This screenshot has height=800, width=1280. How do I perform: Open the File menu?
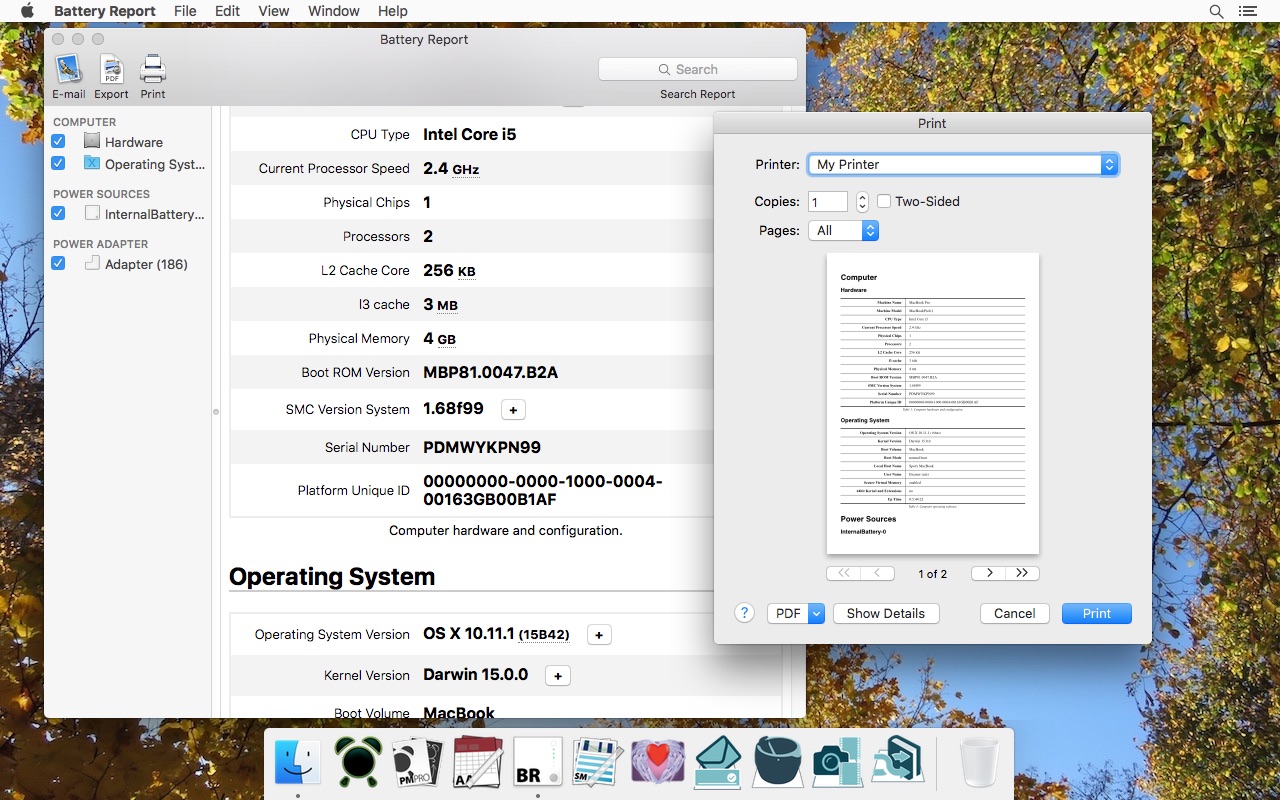(185, 11)
